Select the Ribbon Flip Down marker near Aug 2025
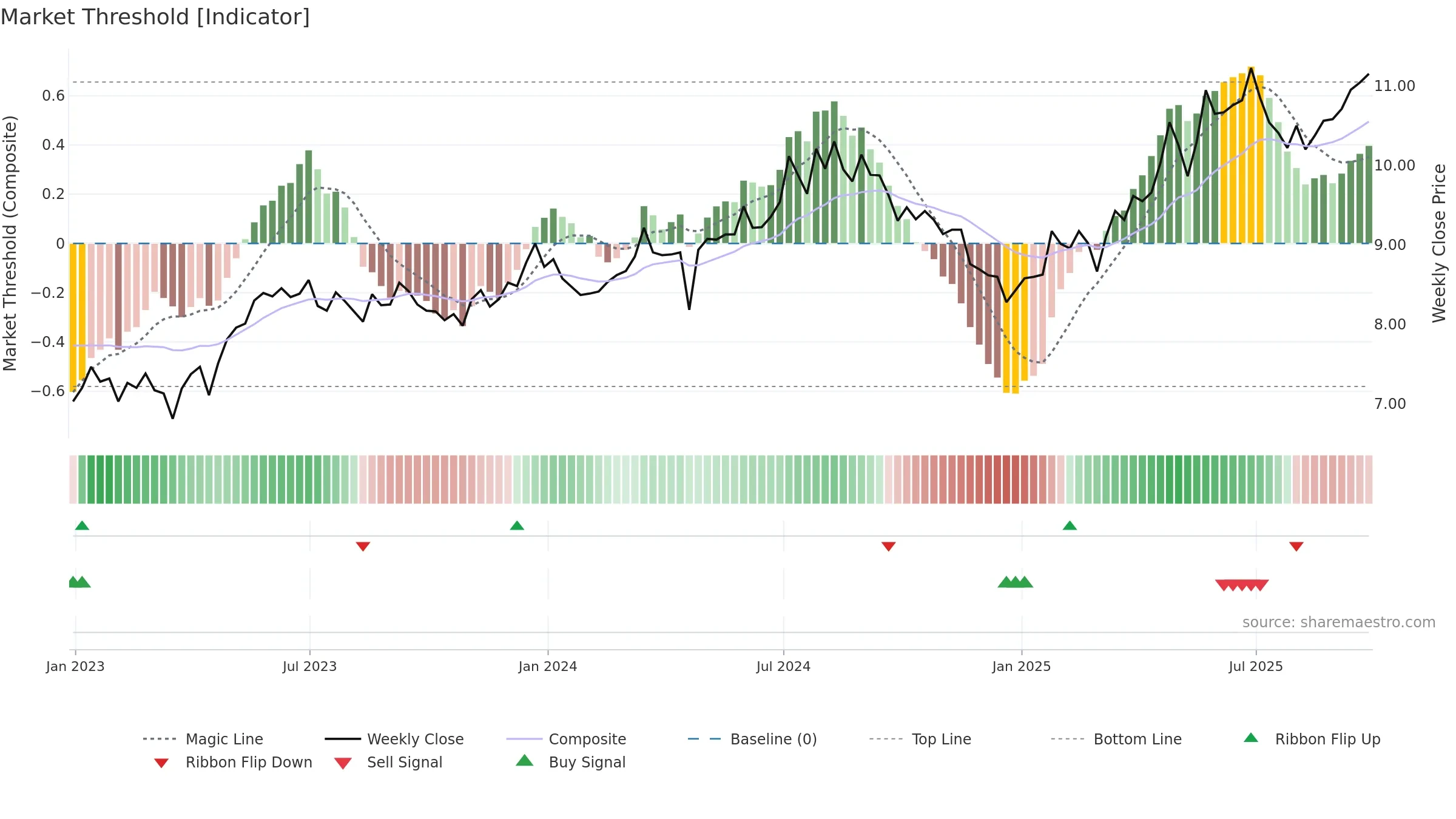The width and height of the screenshot is (1456, 819). coord(1296,547)
